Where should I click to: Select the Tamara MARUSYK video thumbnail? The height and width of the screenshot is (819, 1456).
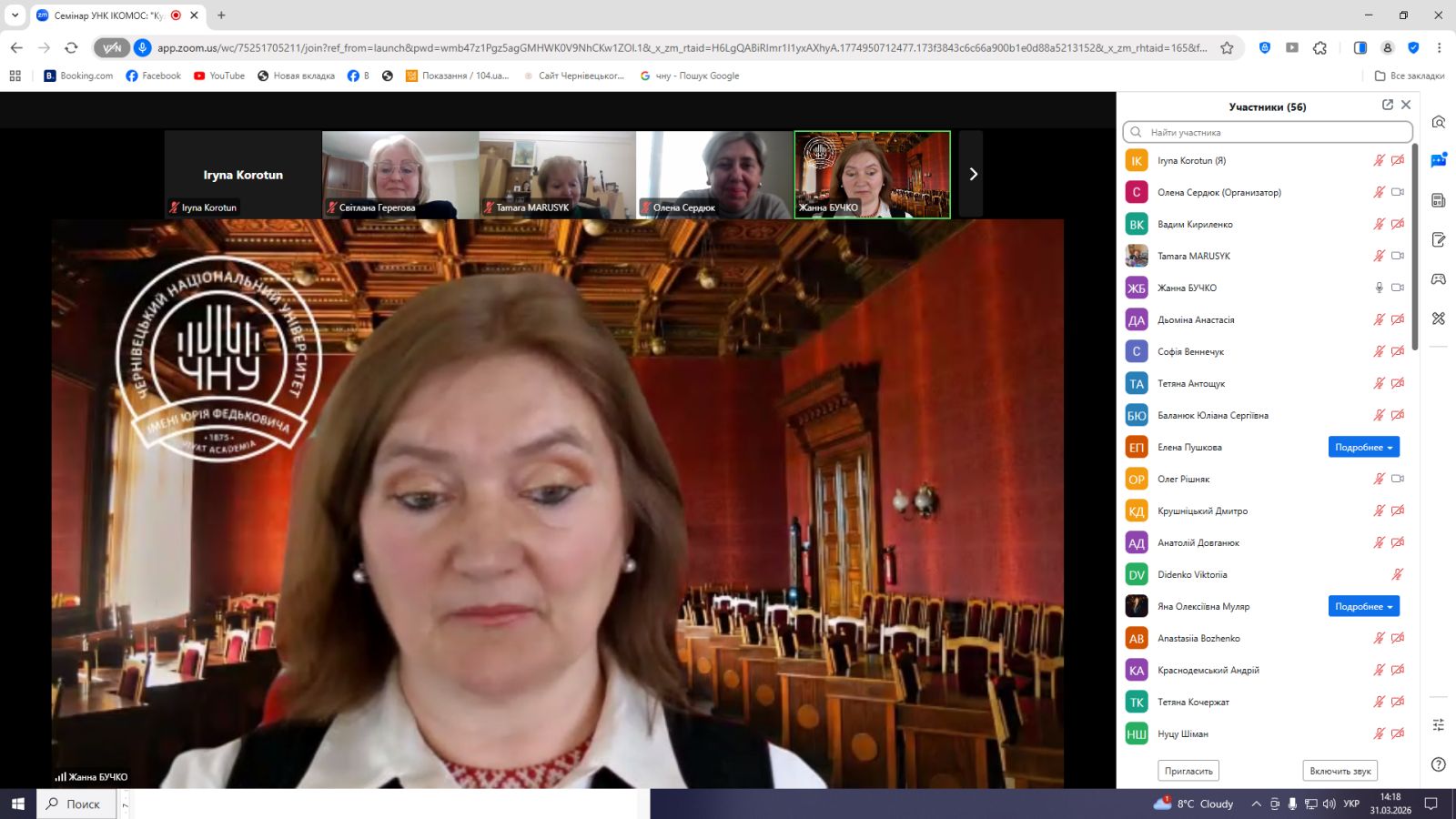tap(558, 175)
